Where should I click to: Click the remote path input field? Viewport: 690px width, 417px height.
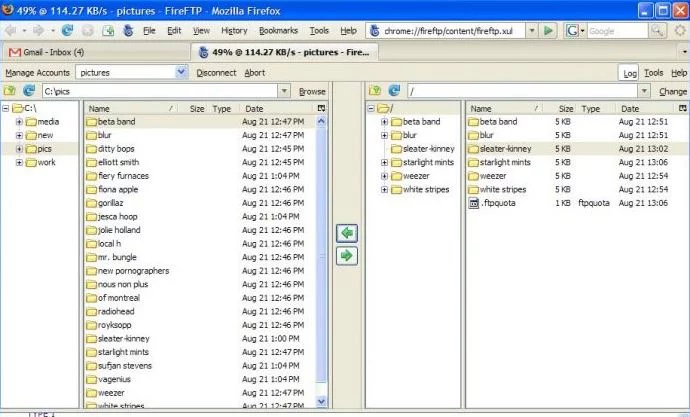(x=523, y=91)
